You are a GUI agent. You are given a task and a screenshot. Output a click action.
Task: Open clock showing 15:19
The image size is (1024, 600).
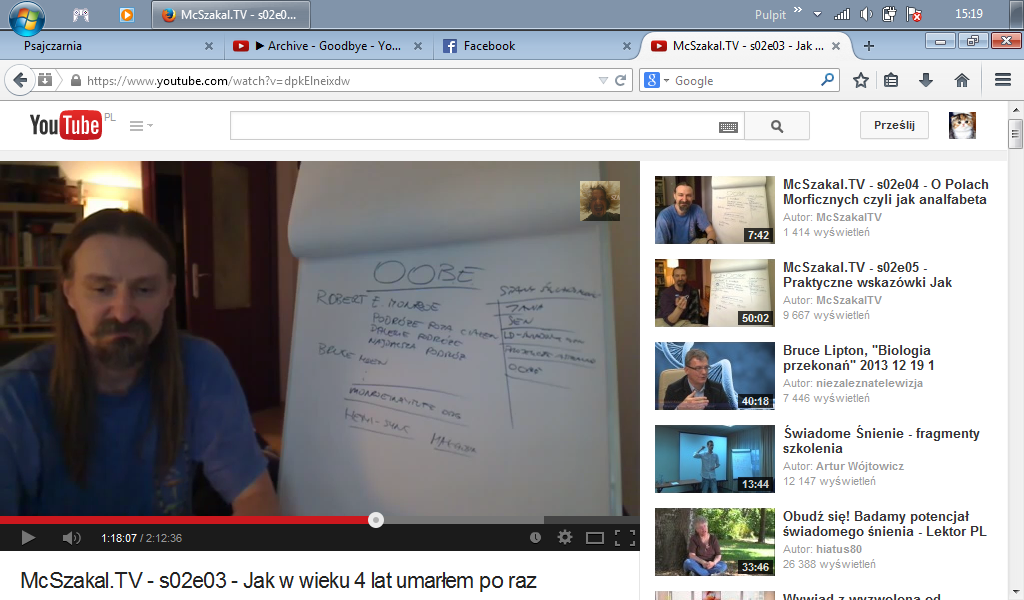click(x=968, y=14)
